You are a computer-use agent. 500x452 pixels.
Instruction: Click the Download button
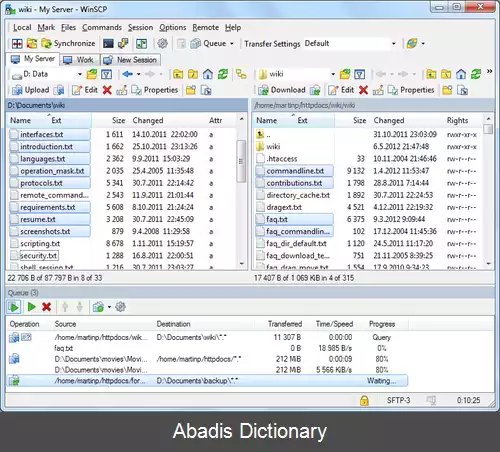[x=282, y=90]
